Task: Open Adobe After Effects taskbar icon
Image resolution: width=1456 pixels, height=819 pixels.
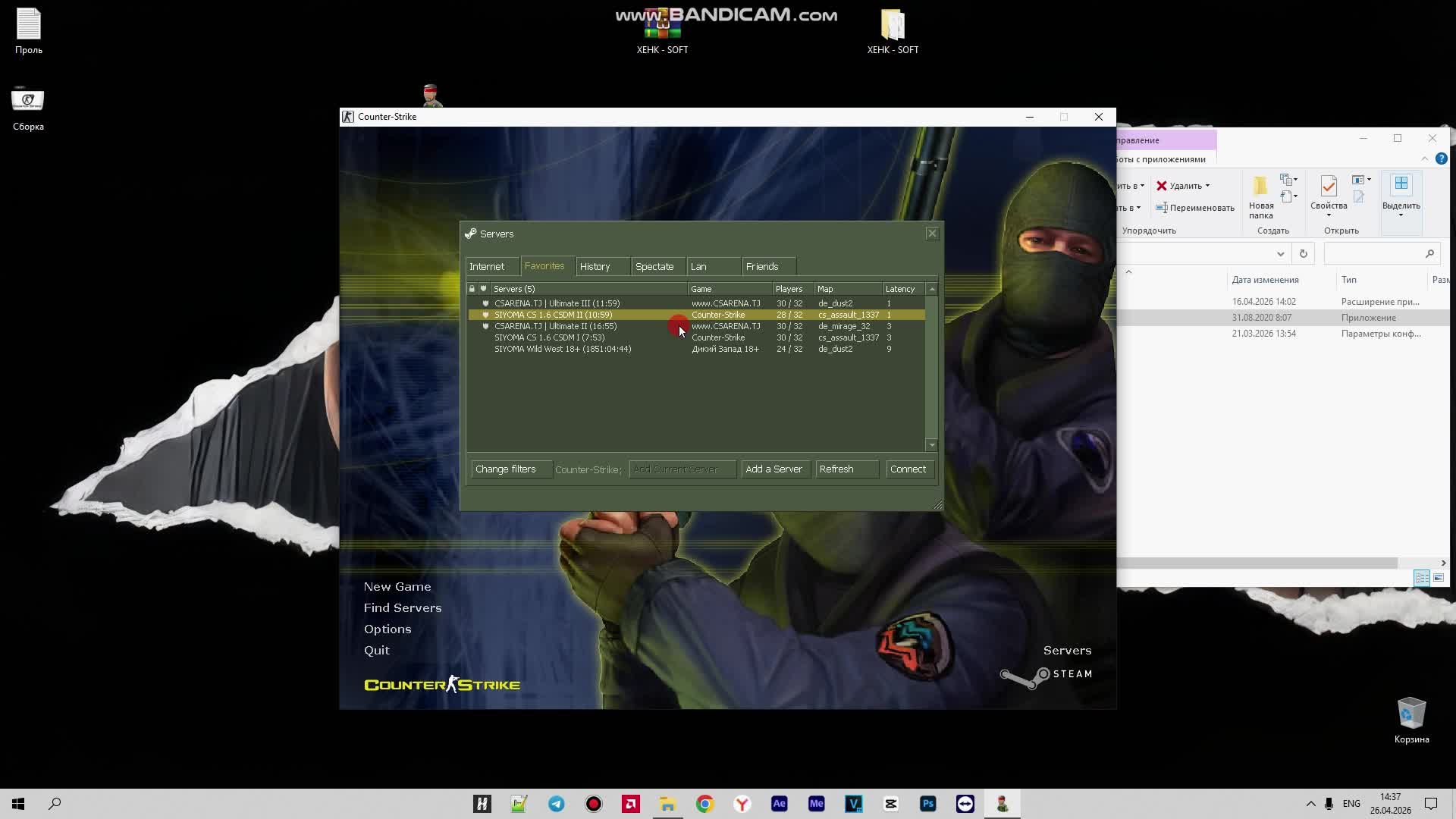Action: (x=779, y=804)
